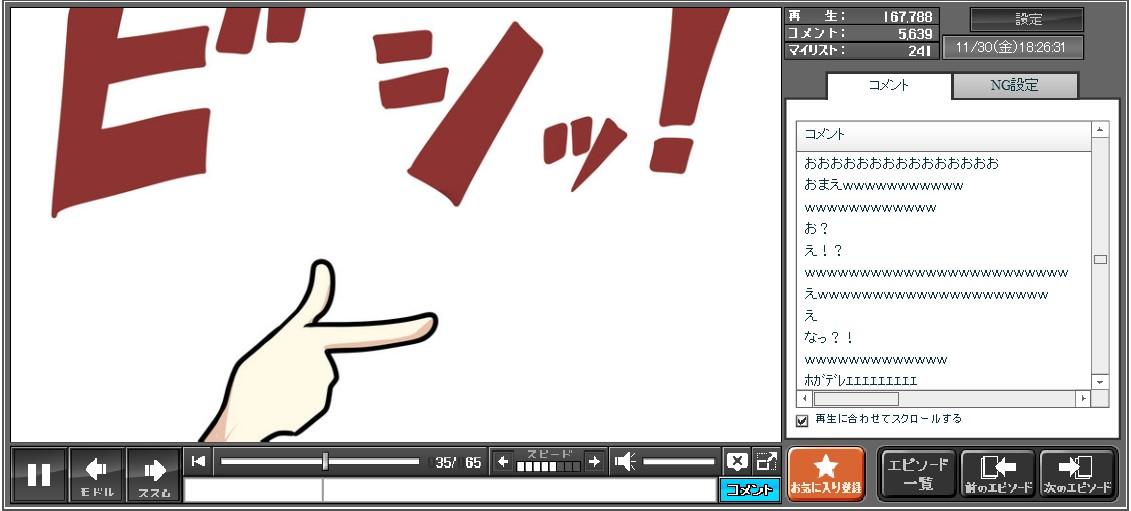Open the 設定 settings button
The height and width of the screenshot is (511, 1131).
click(x=1027, y=20)
